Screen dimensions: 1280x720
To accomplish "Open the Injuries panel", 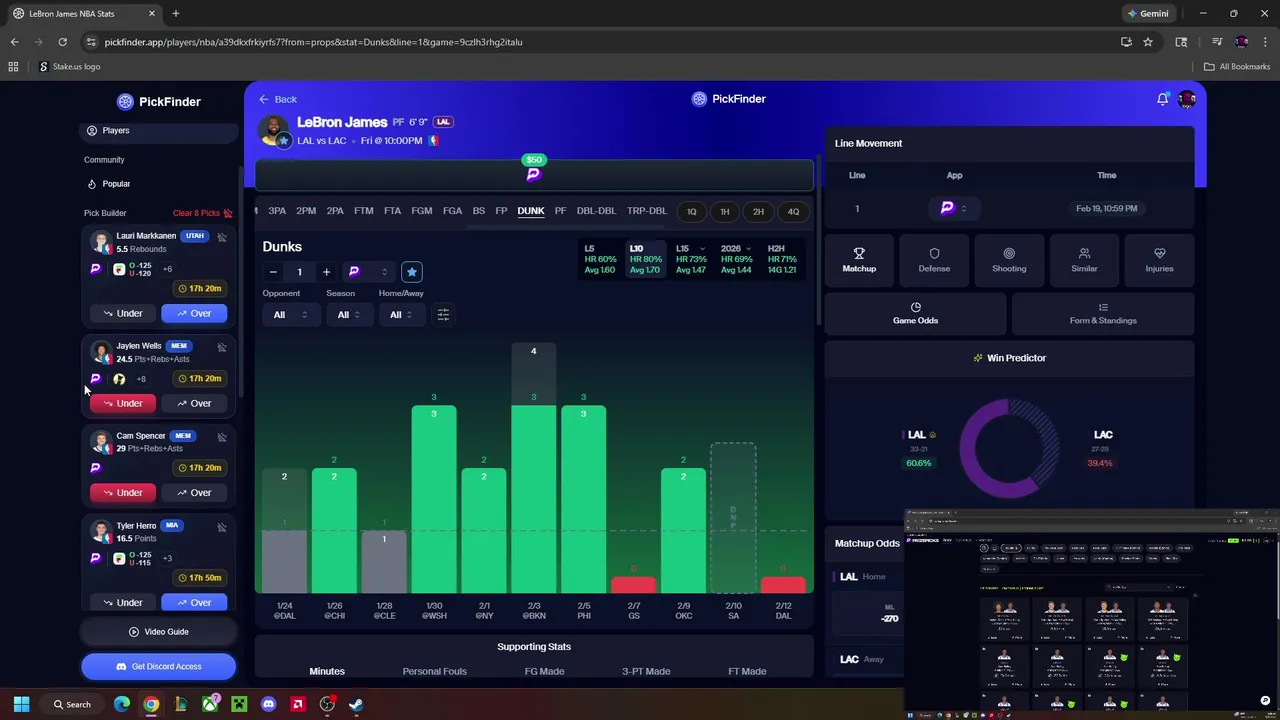I will (x=1159, y=260).
